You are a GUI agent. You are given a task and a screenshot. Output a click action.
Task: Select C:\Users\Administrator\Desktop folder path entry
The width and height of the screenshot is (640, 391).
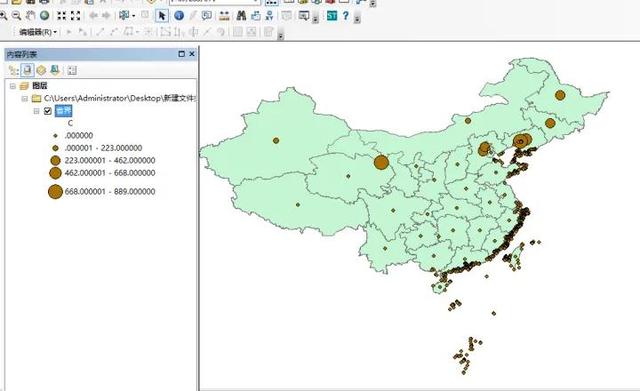[x=120, y=98]
